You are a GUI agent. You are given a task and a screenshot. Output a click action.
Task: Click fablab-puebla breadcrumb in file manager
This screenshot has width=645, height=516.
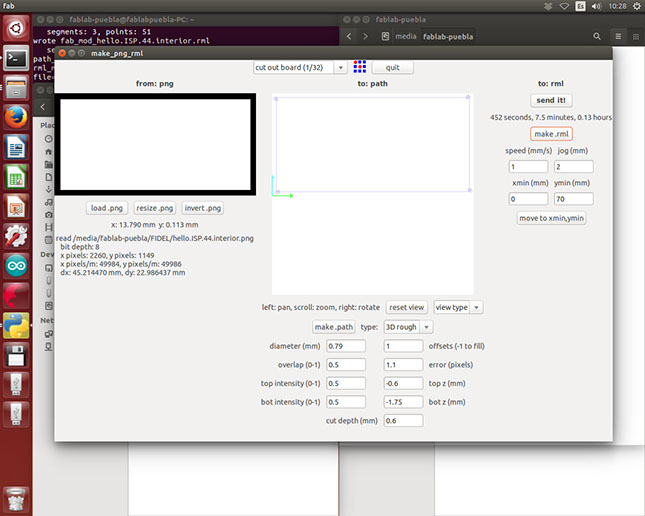[448, 37]
